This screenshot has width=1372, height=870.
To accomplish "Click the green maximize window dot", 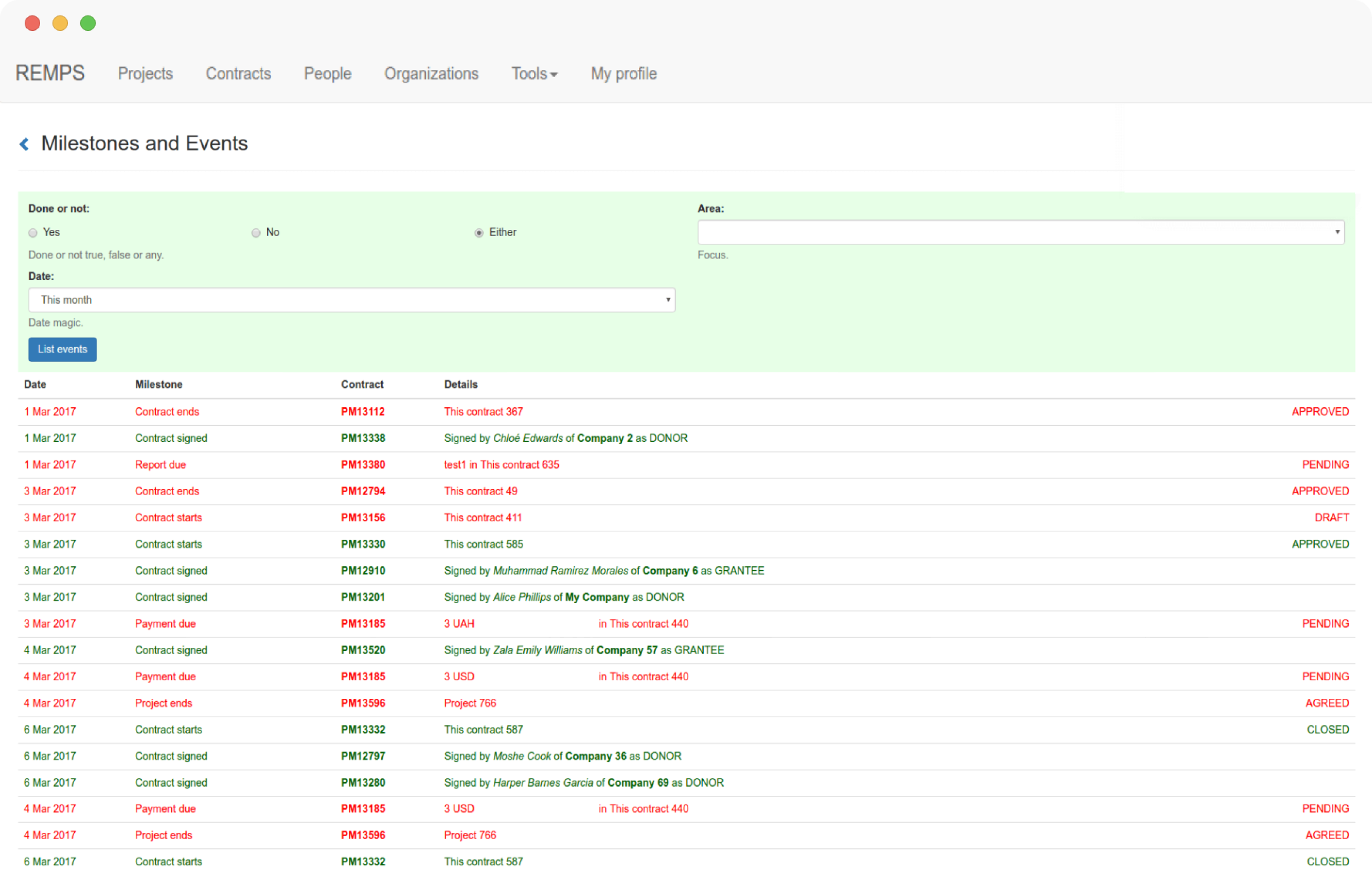I will pos(88,23).
